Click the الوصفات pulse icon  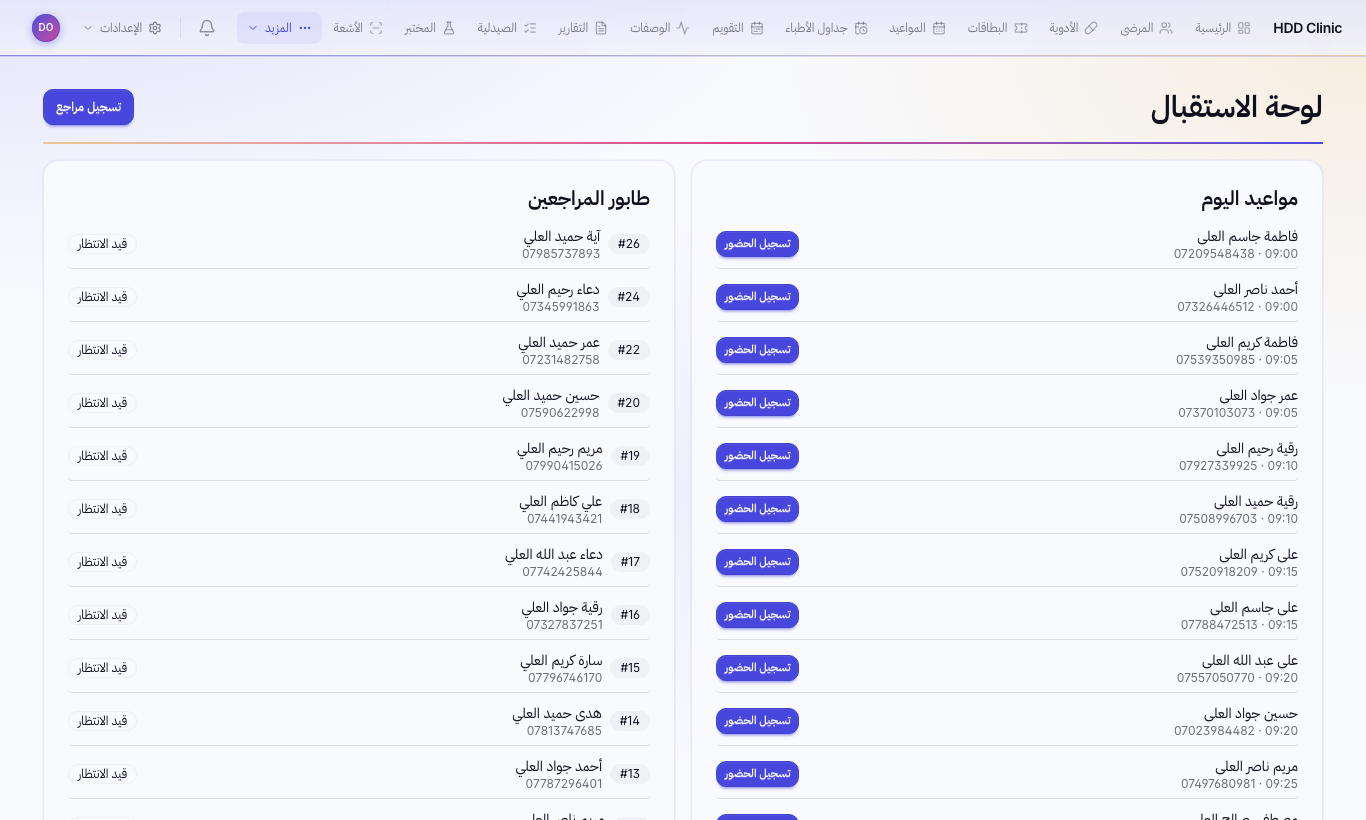683,28
